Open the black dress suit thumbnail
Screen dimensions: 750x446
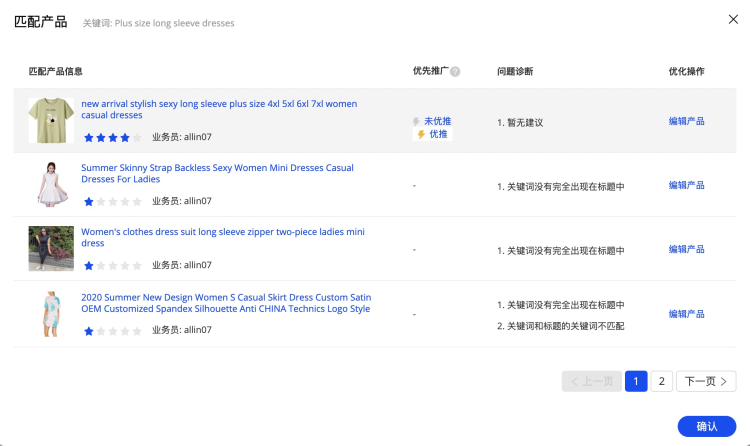tap(51, 248)
